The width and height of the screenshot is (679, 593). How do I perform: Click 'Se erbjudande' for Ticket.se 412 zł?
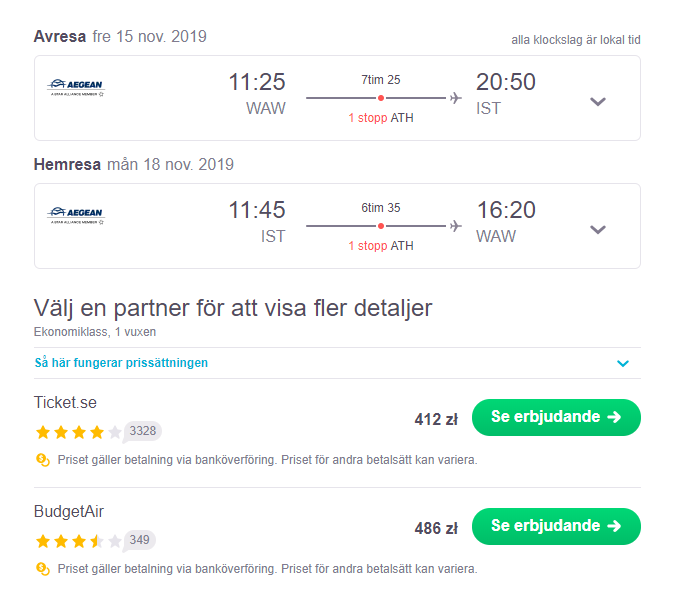pos(556,417)
